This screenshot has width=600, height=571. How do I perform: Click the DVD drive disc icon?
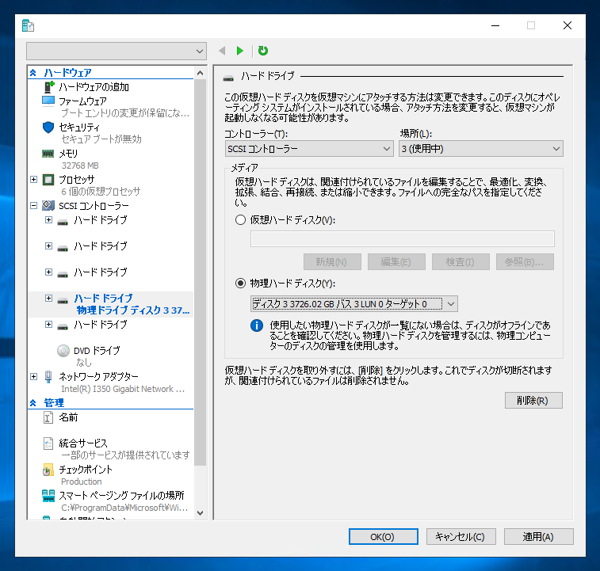(x=63, y=351)
